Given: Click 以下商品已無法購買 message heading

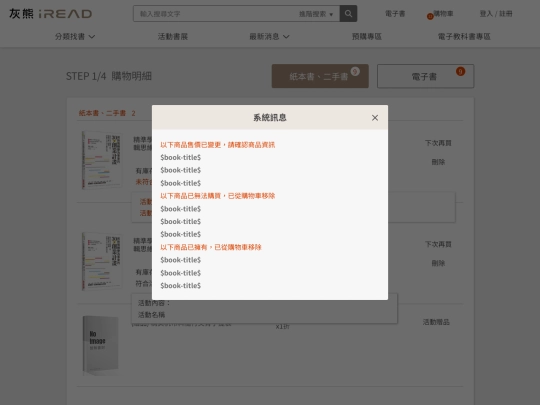Looking at the screenshot, I should (x=218, y=196).
